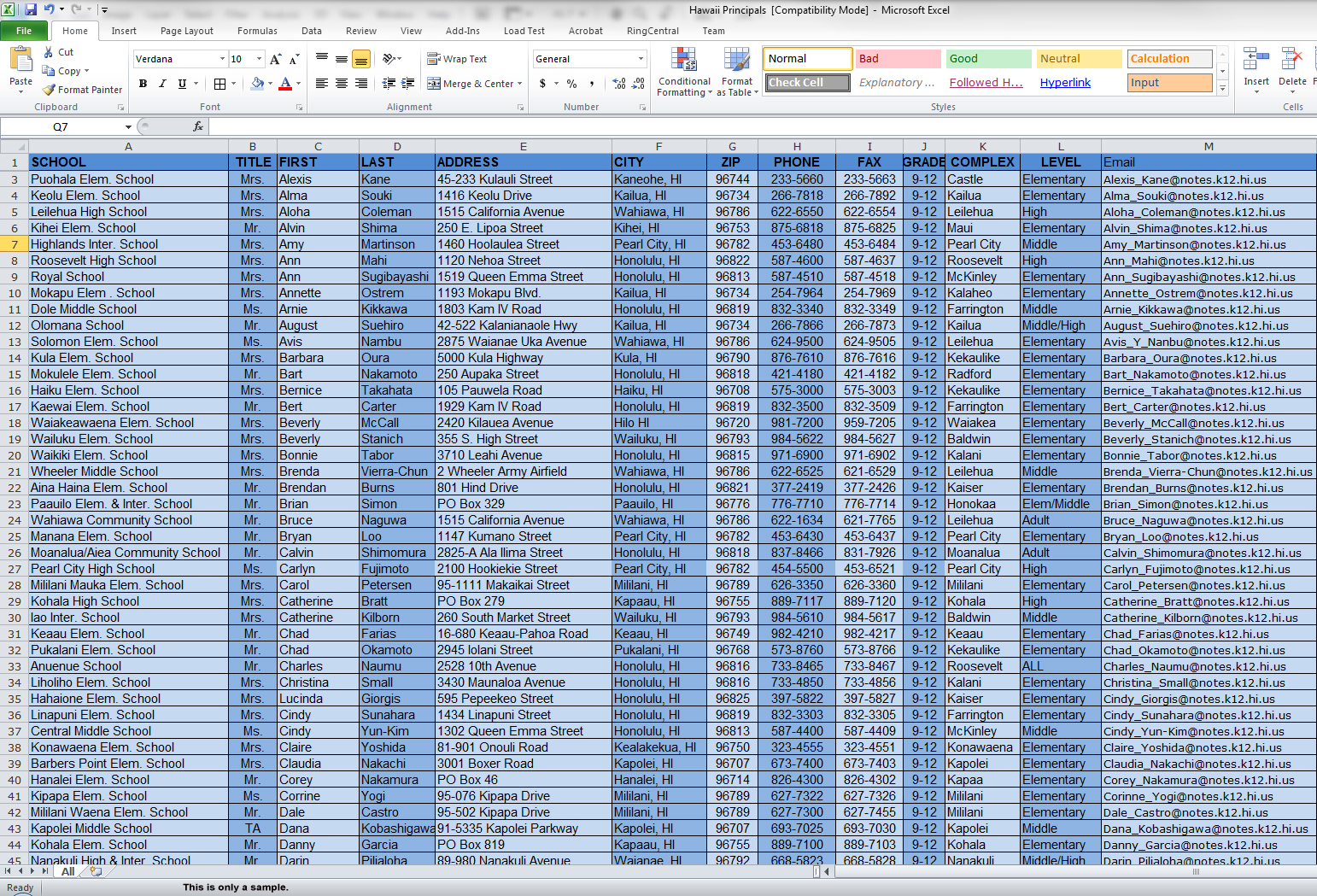This screenshot has width=1317, height=896.
Task: Open the File tab
Action: (x=24, y=31)
